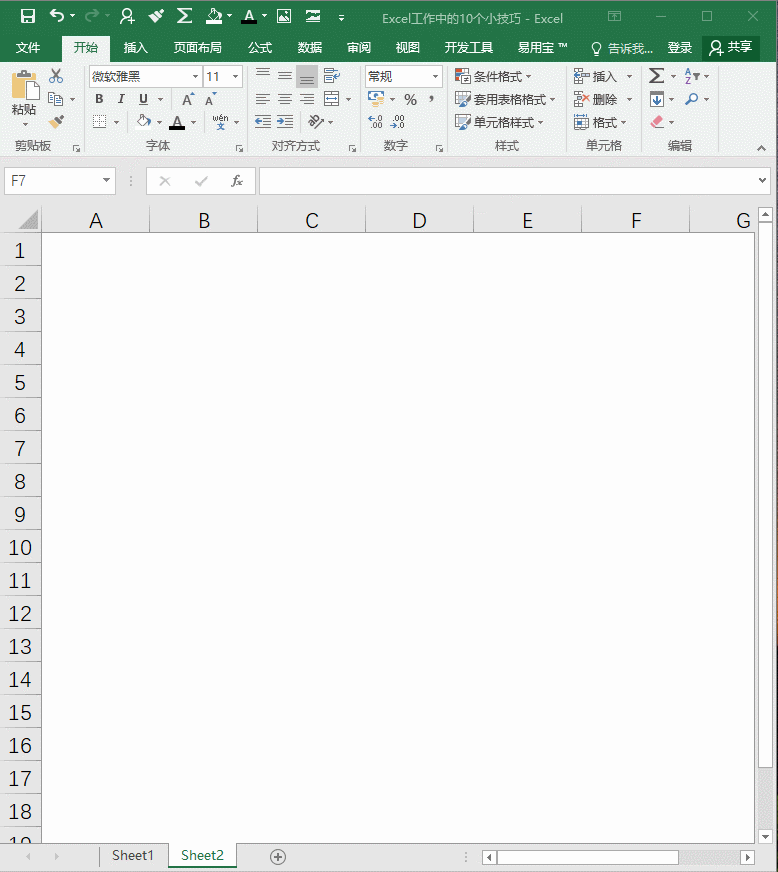The width and height of the screenshot is (778, 872).
Task: Open the number format dropdown 常规
Action: tap(435, 76)
